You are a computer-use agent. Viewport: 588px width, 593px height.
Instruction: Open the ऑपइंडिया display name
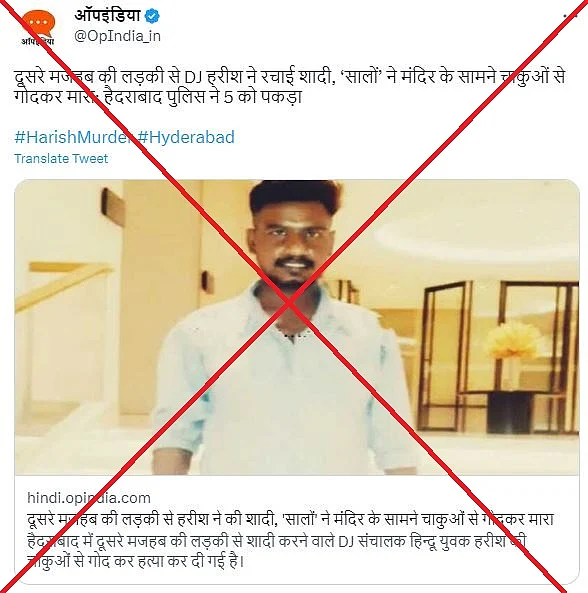click(x=107, y=16)
